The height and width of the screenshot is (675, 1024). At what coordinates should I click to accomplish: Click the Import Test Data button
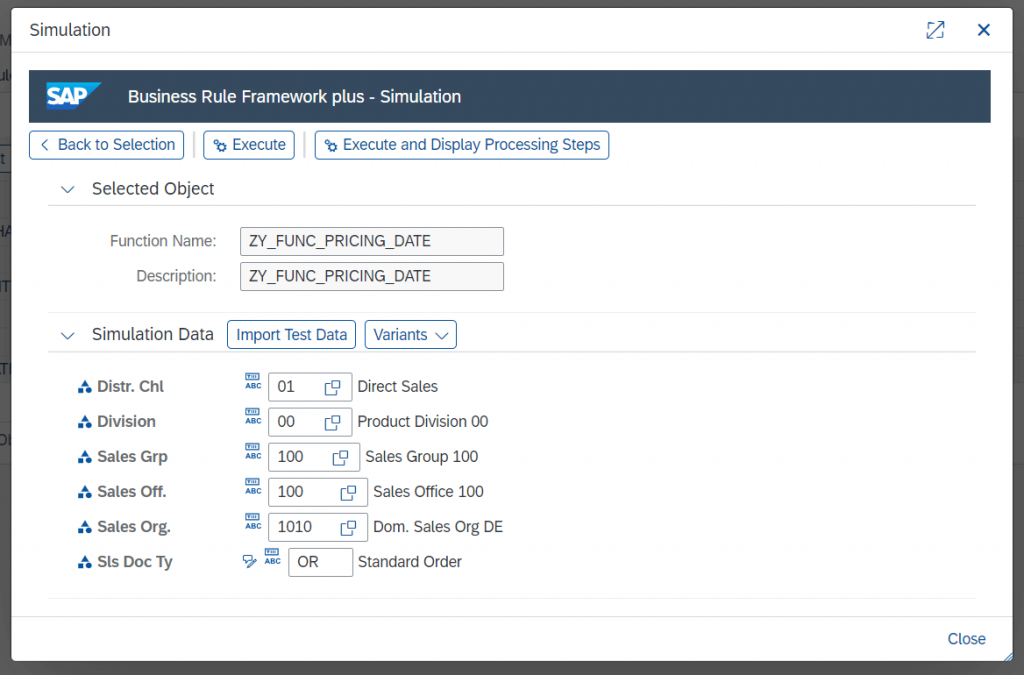point(291,335)
